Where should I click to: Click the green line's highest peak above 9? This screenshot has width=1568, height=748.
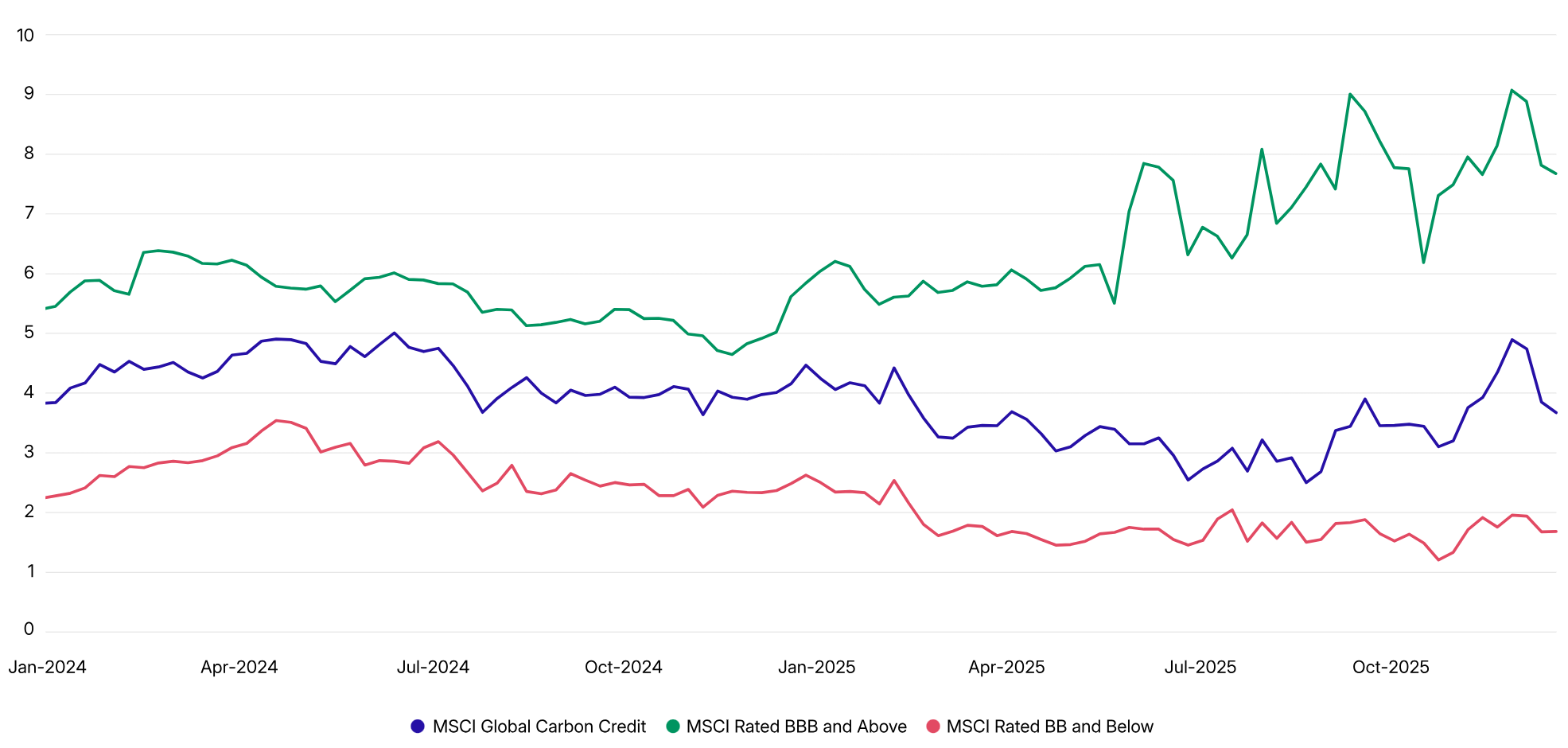pos(1512,90)
